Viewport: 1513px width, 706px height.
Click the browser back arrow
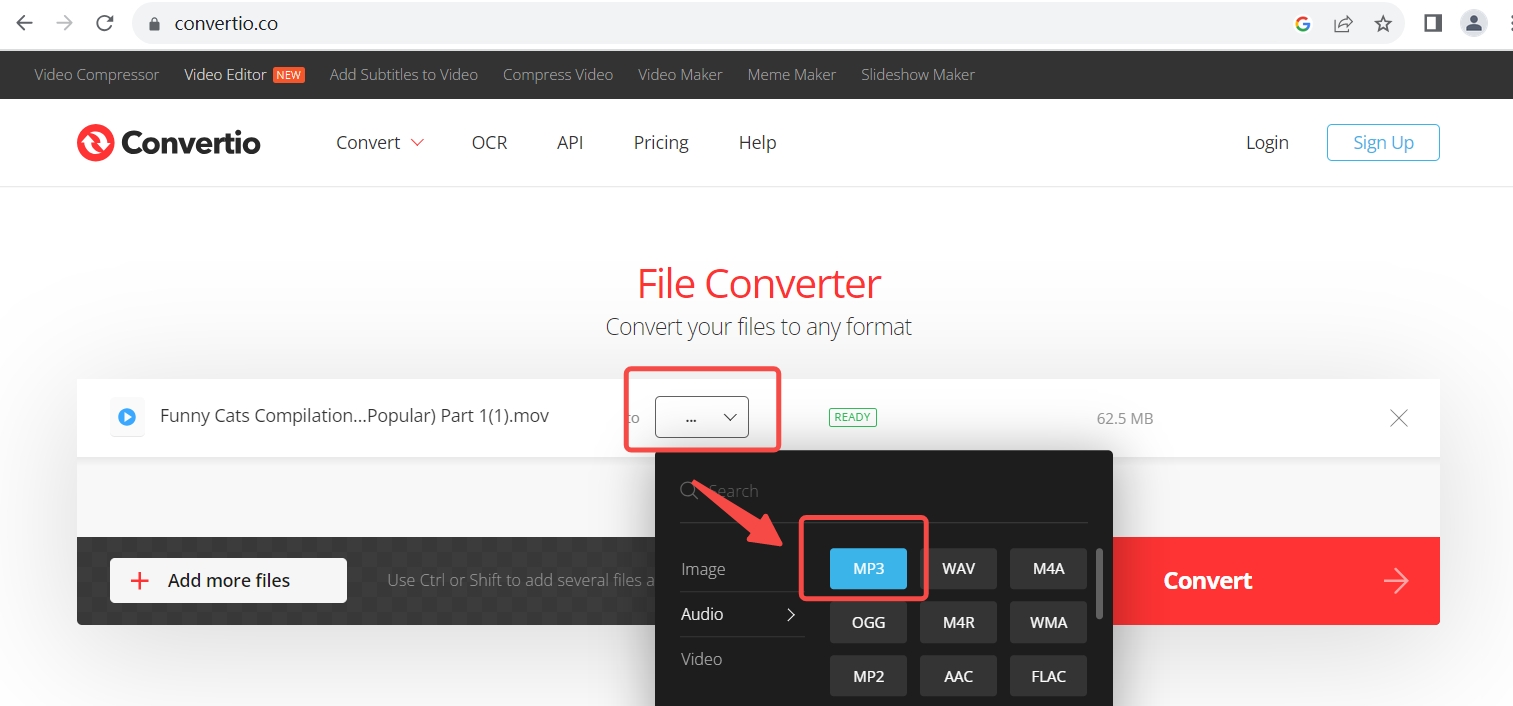click(x=24, y=23)
